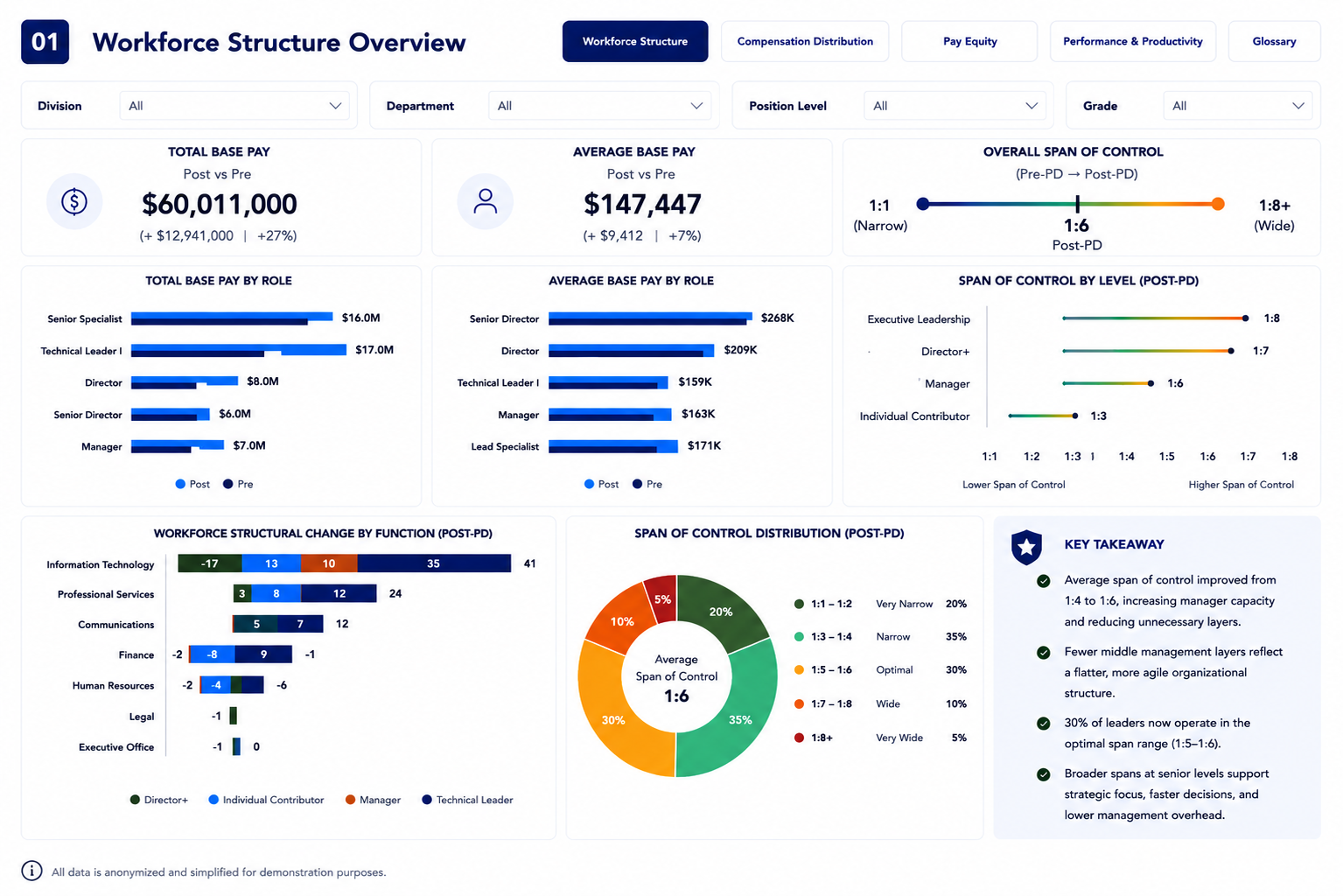
Task: Click the orange end handle of span slider
Action: coord(1218,204)
